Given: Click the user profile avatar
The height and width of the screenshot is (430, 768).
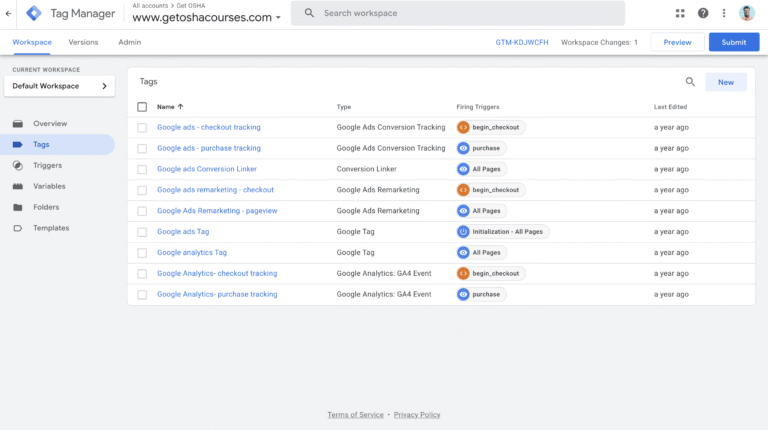Looking at the screenshot, I should [748, 13].
